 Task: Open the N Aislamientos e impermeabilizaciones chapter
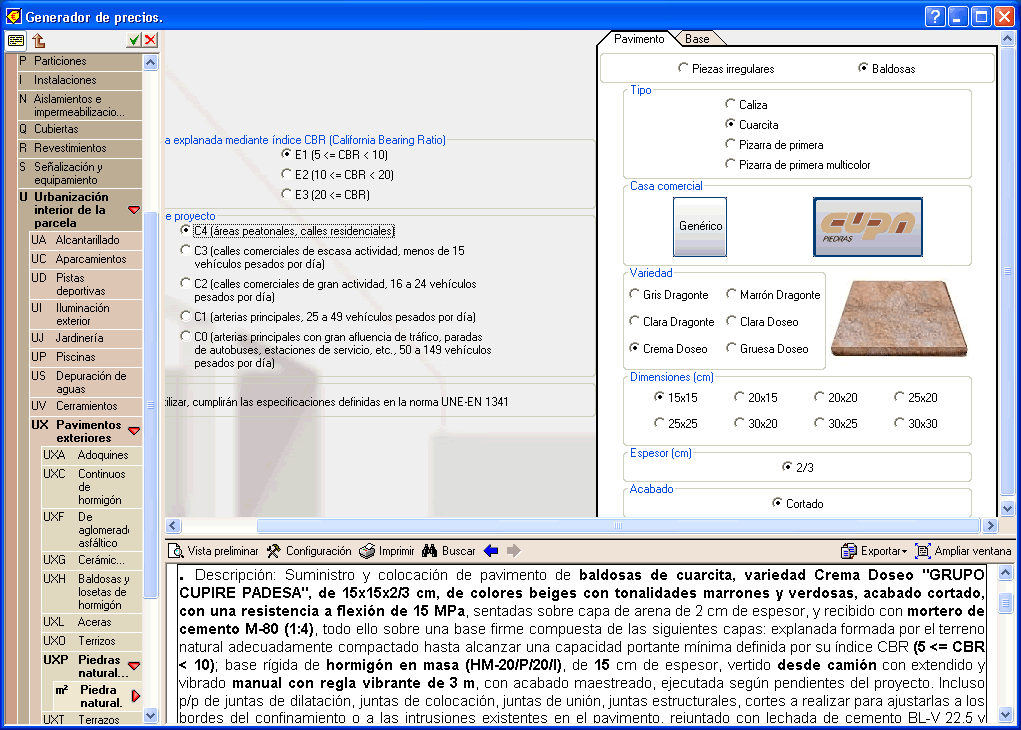coord(79,105)
